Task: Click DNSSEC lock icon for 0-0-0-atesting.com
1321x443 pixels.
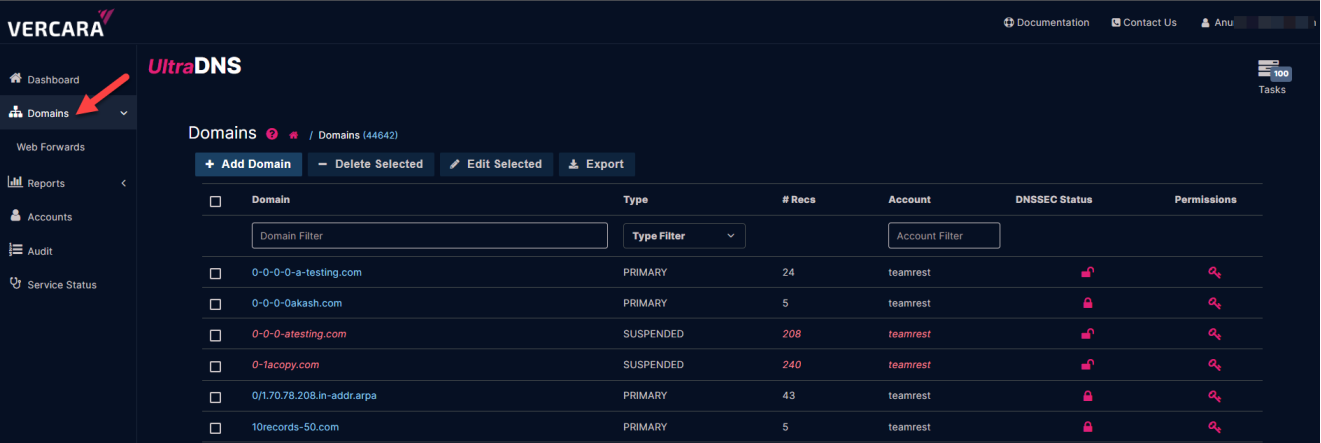Action: 1087,334
